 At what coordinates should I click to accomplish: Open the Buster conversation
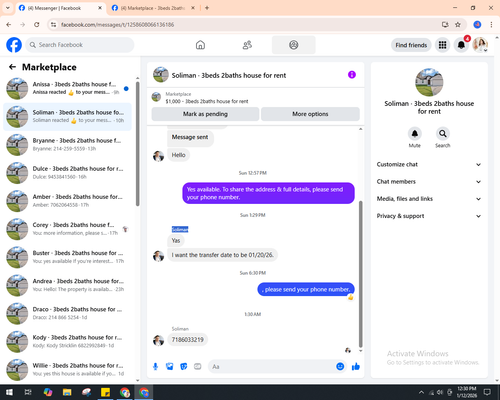pos(67,257)
